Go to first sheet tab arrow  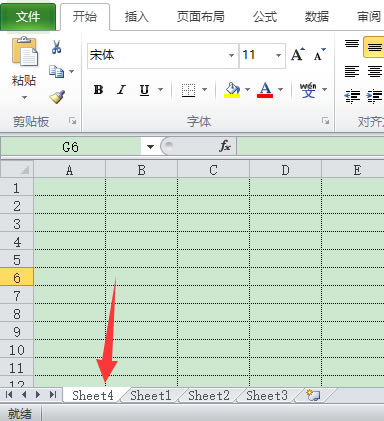tap(9, 395)
